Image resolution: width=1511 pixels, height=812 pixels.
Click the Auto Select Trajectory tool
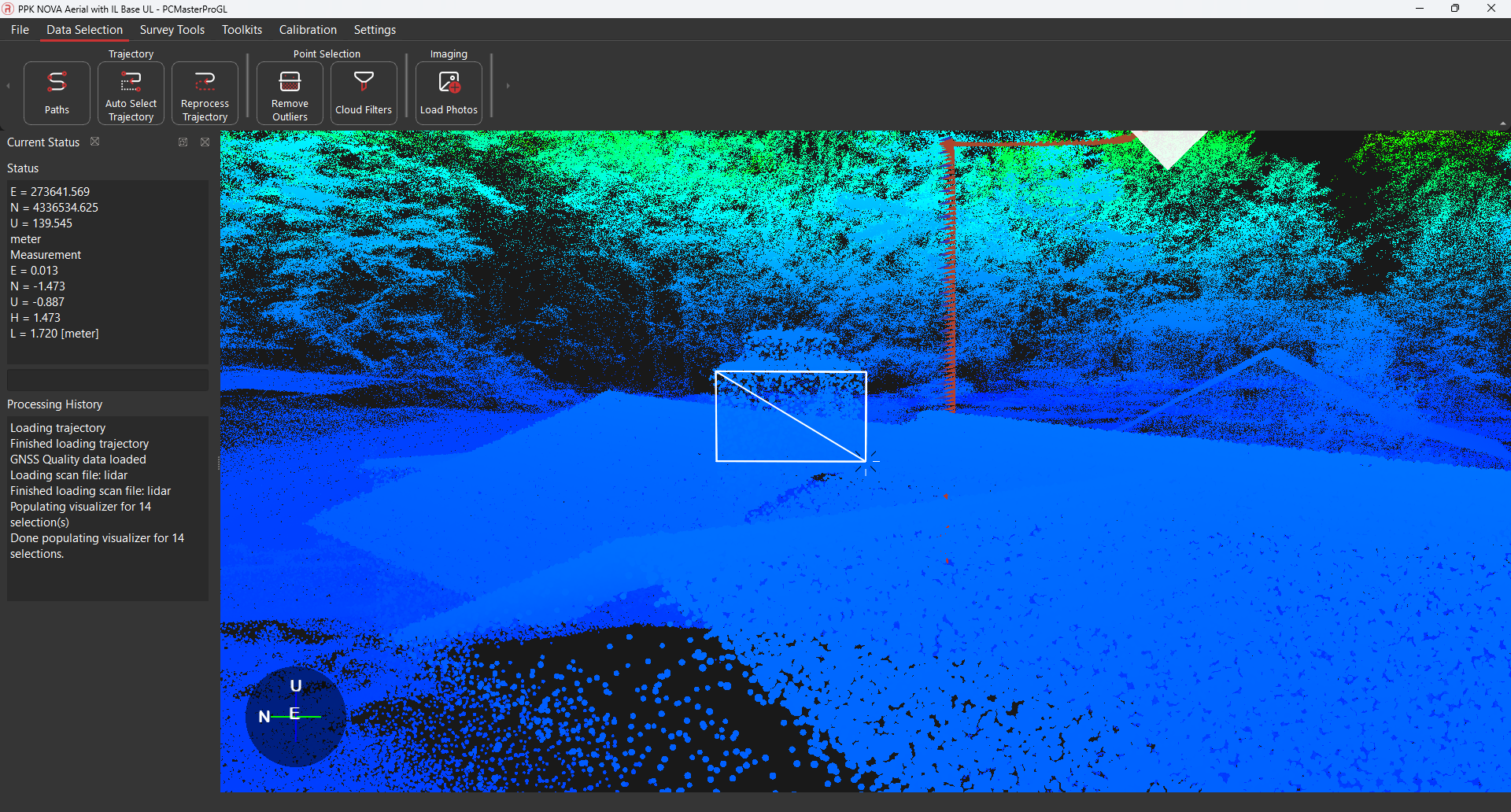[x=131, y=93]
